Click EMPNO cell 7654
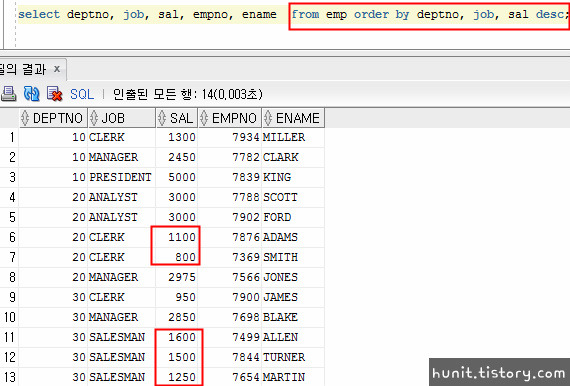 [230, 377]
